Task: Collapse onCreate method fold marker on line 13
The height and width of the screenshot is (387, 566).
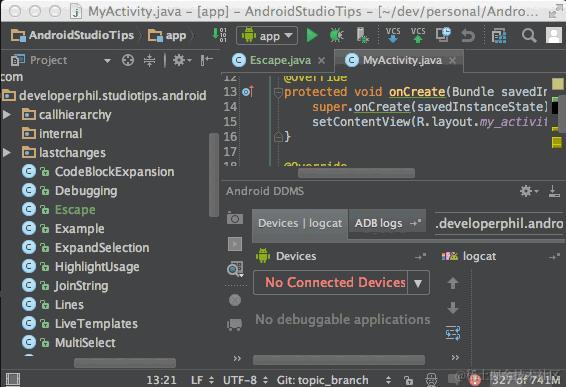Action: (278, 93)
